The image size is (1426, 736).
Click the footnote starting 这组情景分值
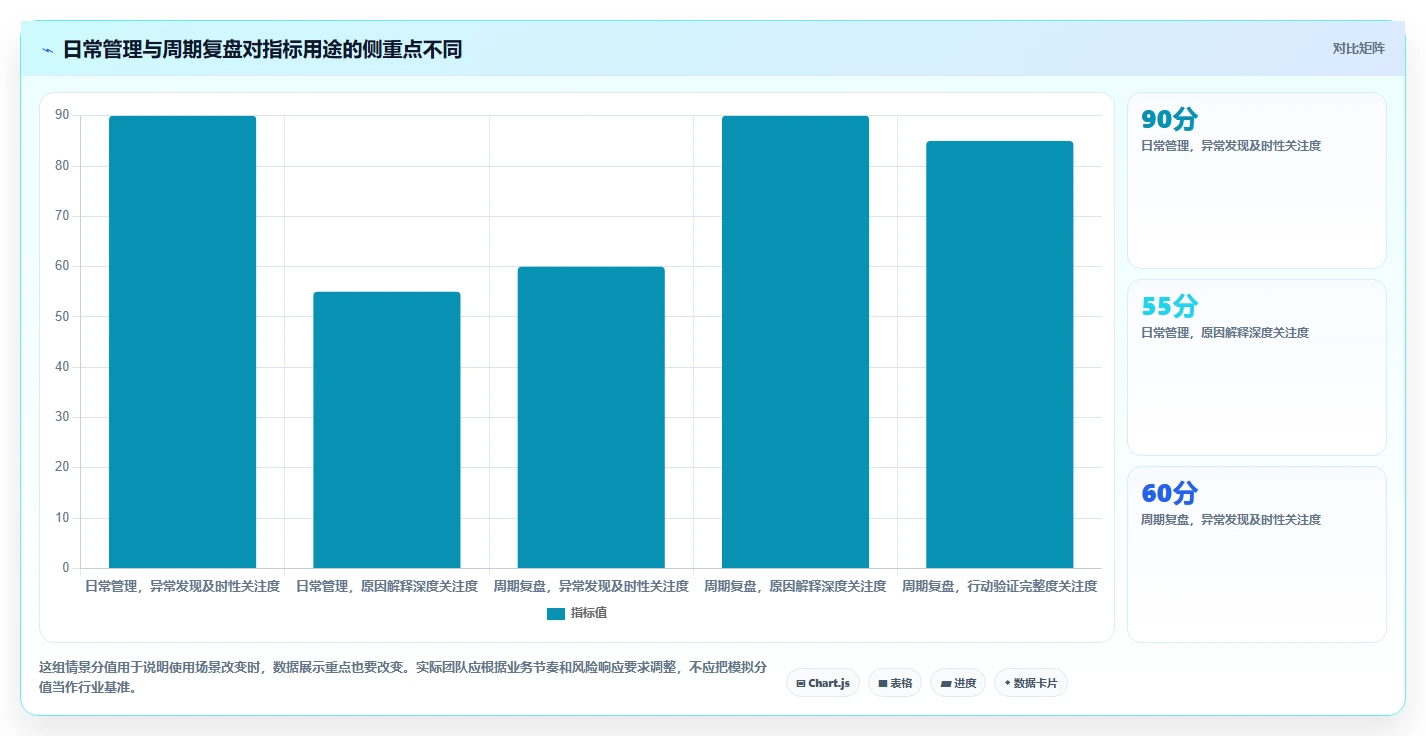[x=403, y=678]
